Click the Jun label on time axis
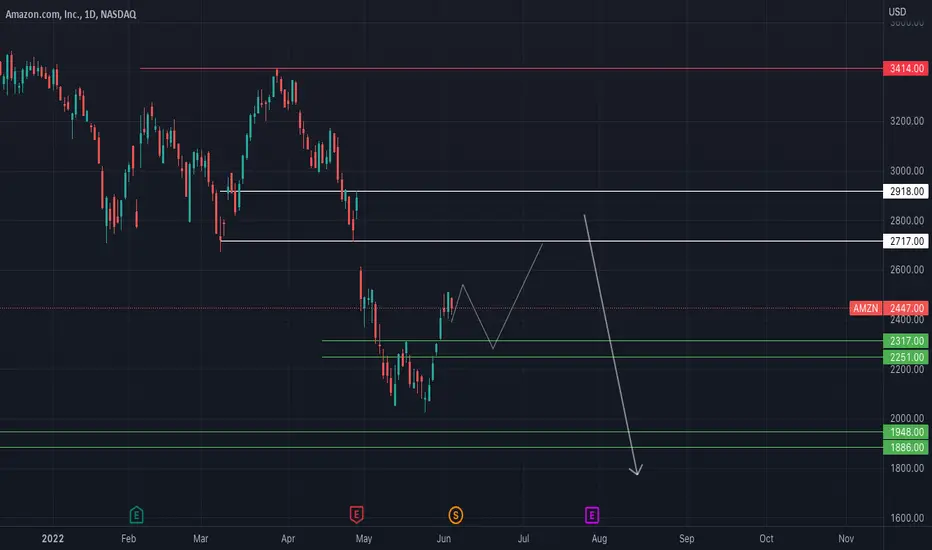This screenshot has height=550, width=932. [x=443, y=538]
